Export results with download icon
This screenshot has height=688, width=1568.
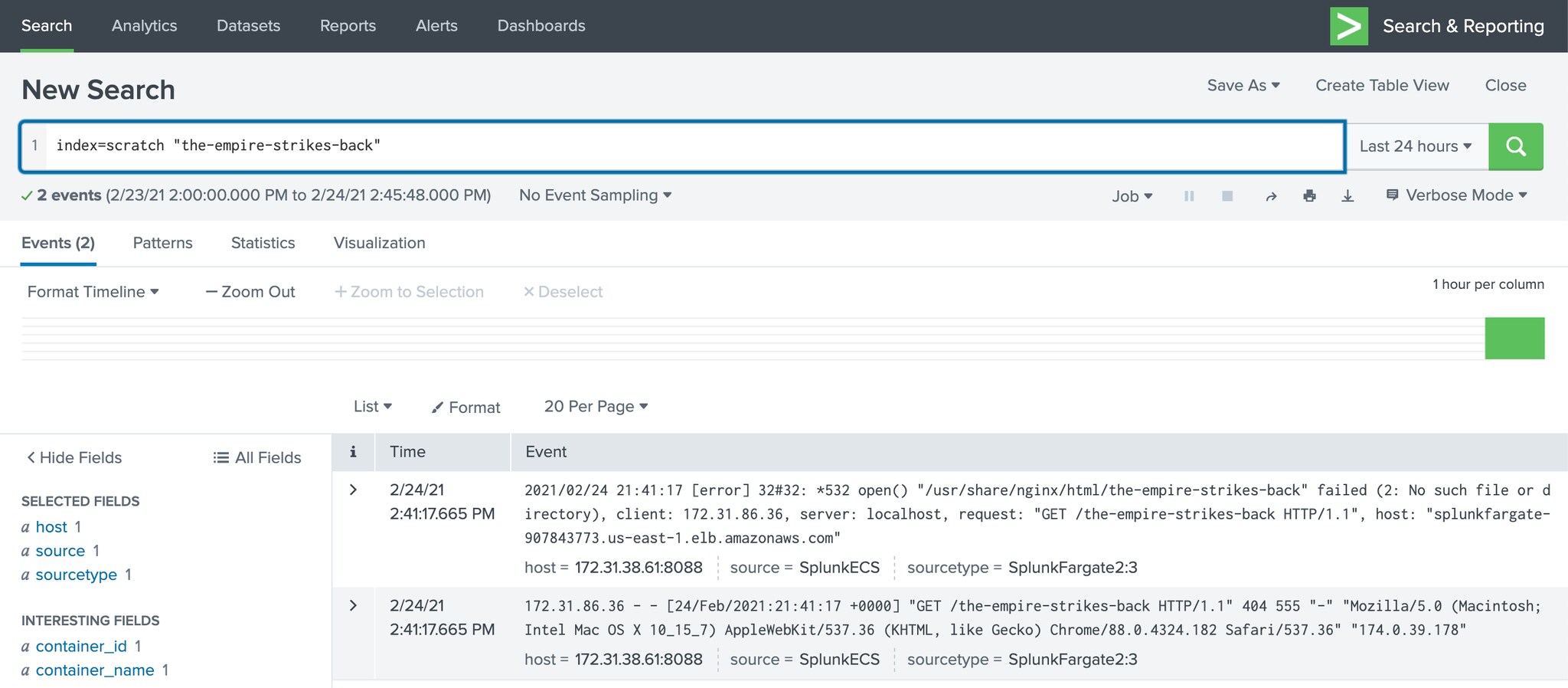[1347, 196]
